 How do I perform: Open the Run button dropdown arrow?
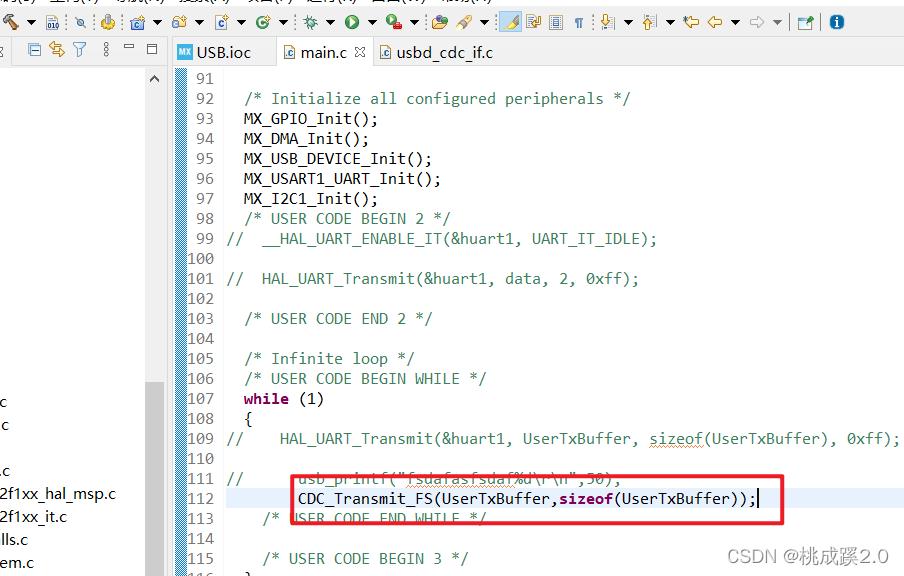(x=370, y=21)
